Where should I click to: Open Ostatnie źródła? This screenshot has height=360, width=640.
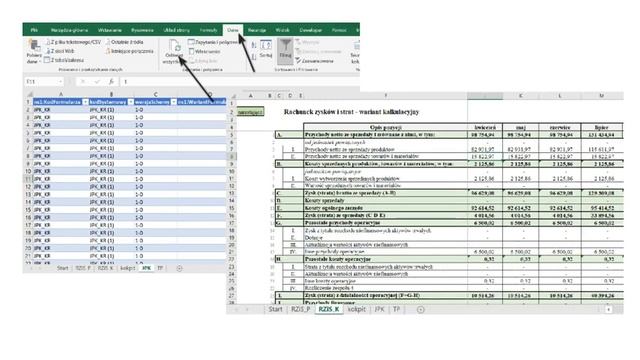click(124, 42)
